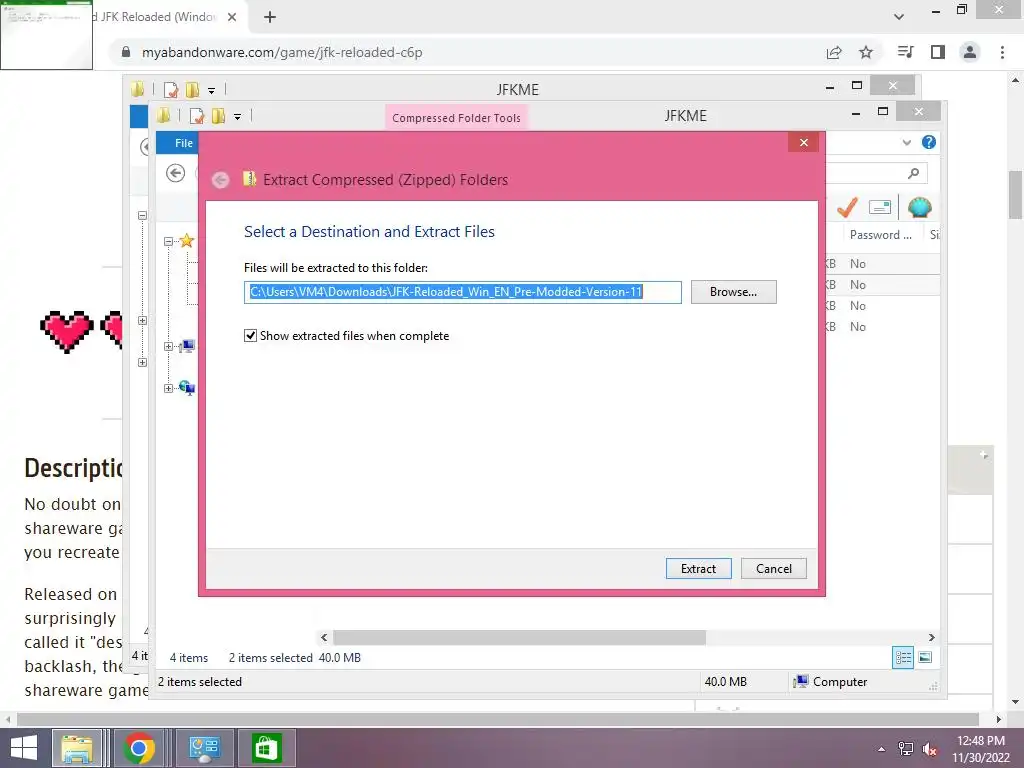Close the JFK Reloaded Chrome tab
Image resolution: width=1024 pixels, height=768 pixels.
[232, 17]
